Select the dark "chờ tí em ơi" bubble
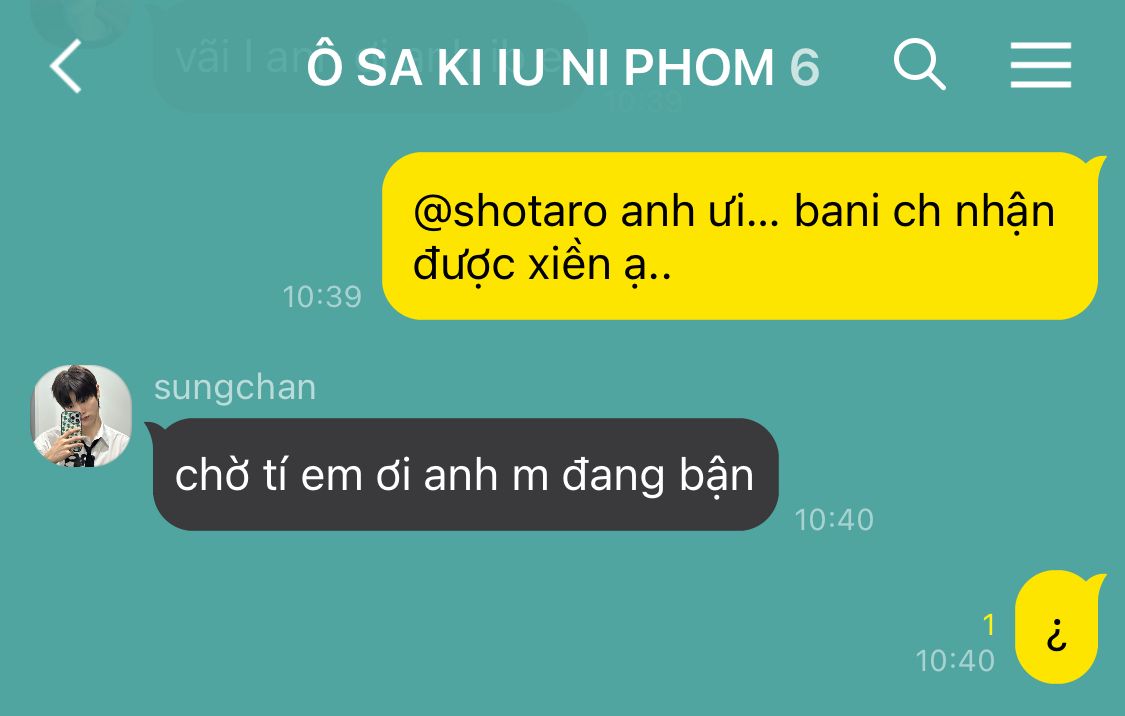1125x716 pixels. (463, 474)
